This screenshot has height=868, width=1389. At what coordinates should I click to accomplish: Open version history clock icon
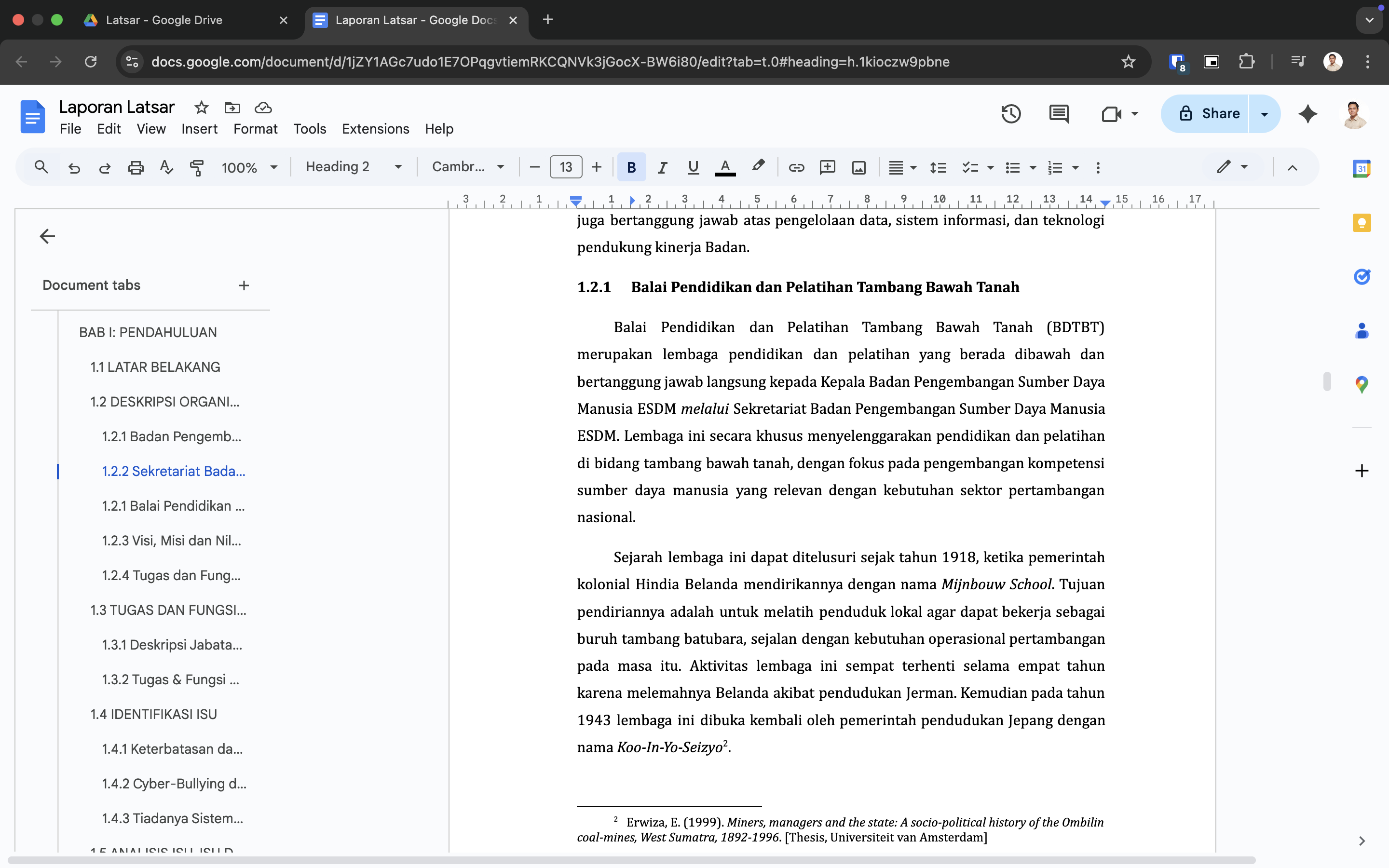1011,114
